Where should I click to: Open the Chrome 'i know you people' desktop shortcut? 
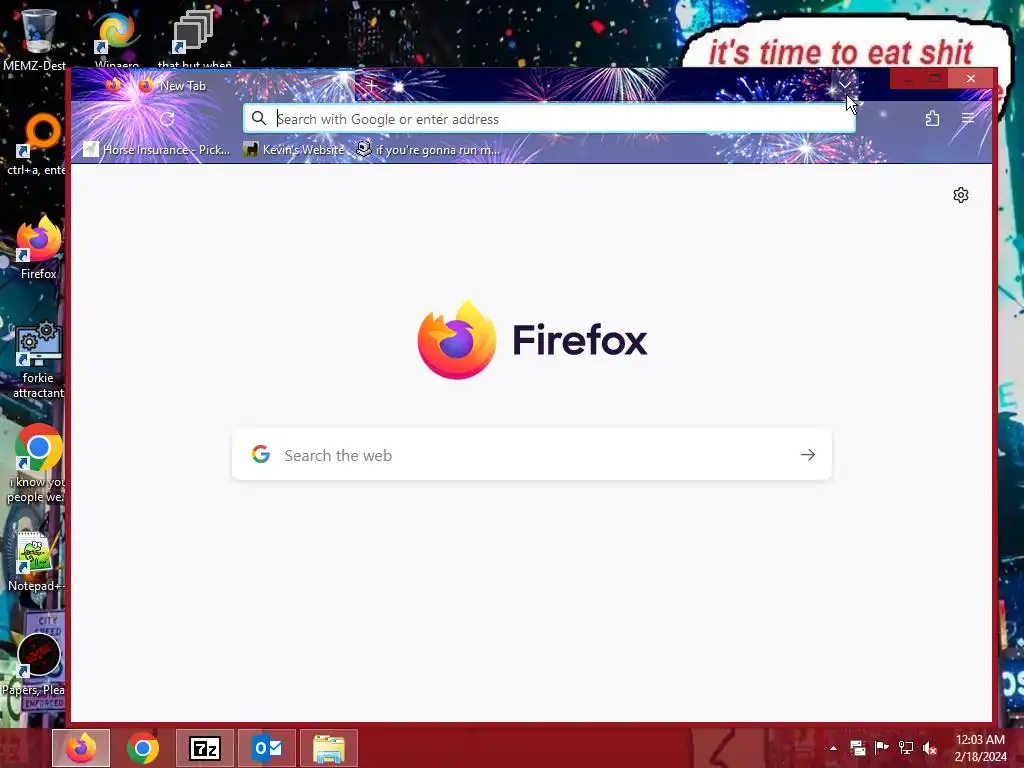click(37, 464)
